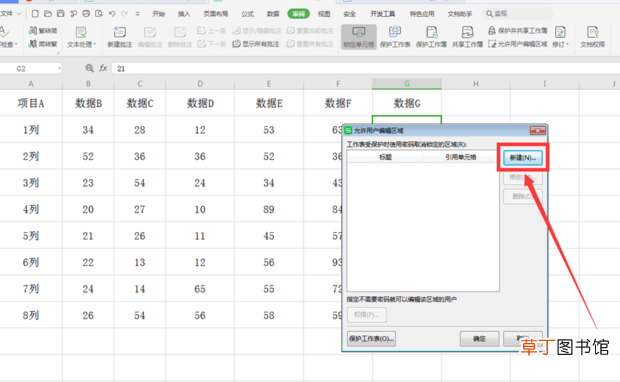
Task: Click the formula bar showing 21
Action: pyautogui.click(x=366, y=69)
